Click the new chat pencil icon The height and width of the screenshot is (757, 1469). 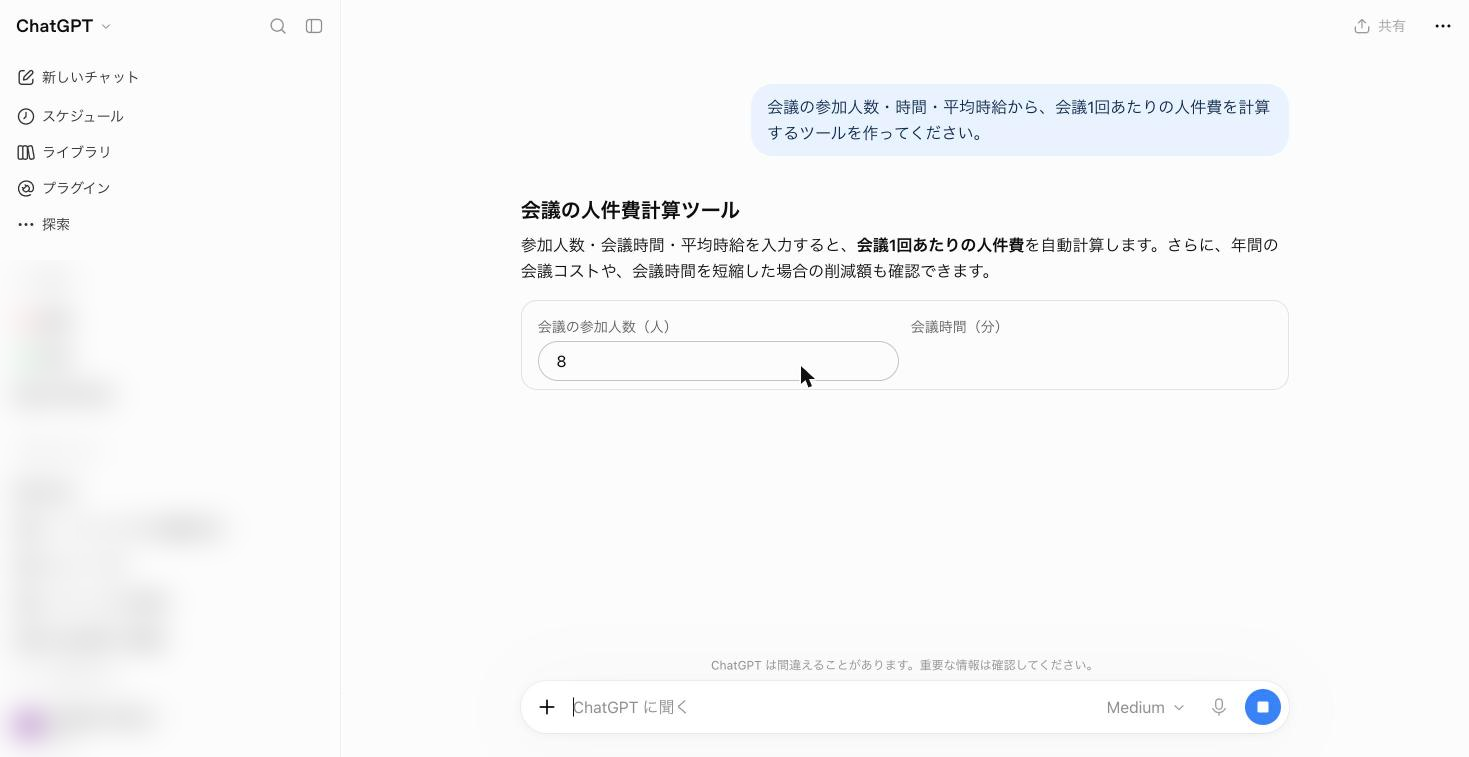[26, 77]
